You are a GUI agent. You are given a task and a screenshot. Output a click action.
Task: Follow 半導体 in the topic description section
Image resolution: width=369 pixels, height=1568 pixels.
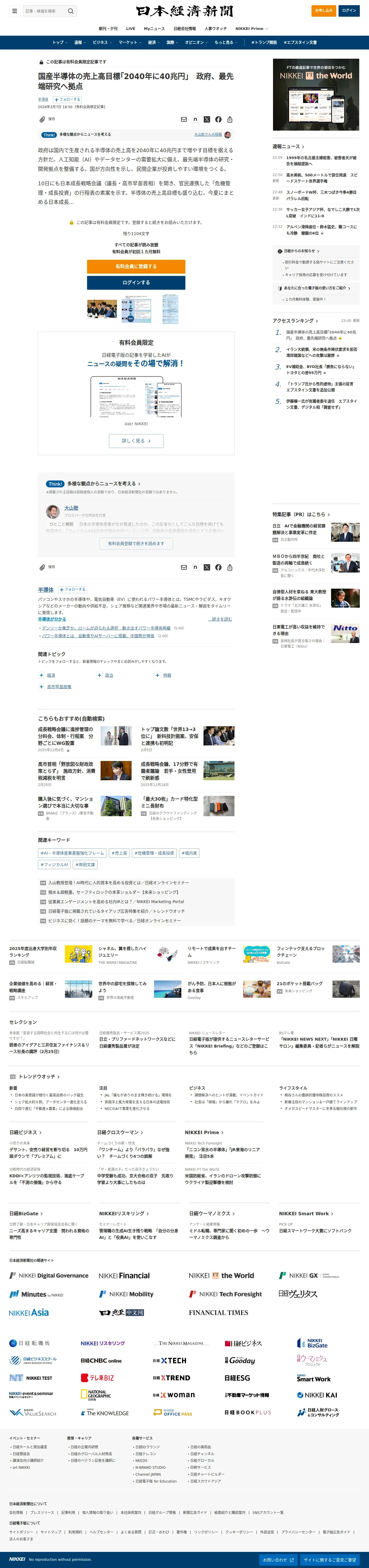tap(72, 589)
